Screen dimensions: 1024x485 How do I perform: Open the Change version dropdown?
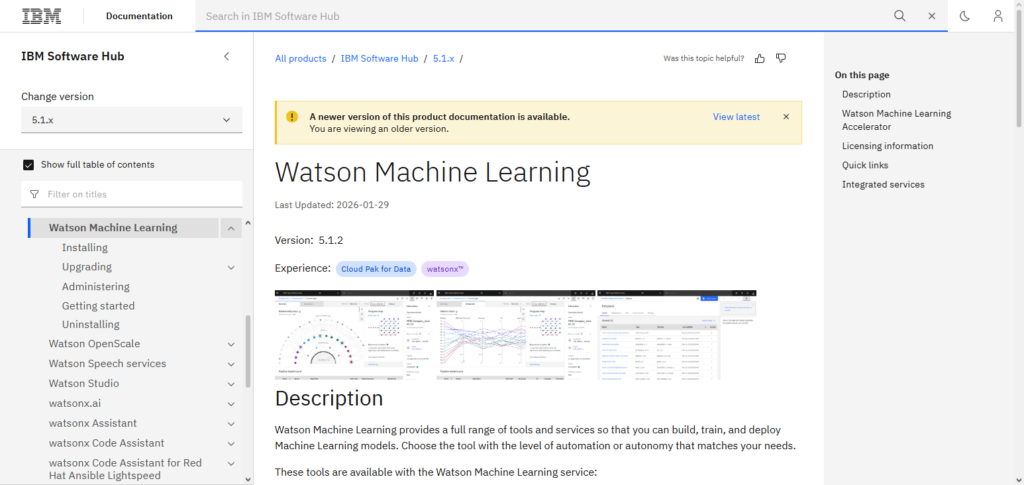(x=131, y=120)
